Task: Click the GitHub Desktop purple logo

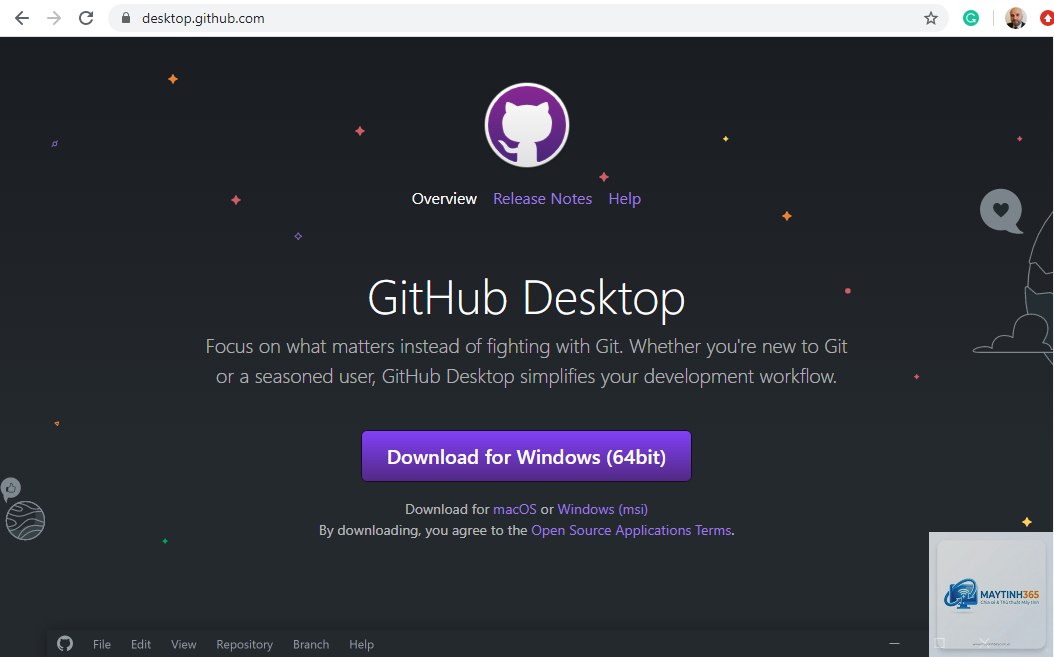Action: (x=527, y=125)
